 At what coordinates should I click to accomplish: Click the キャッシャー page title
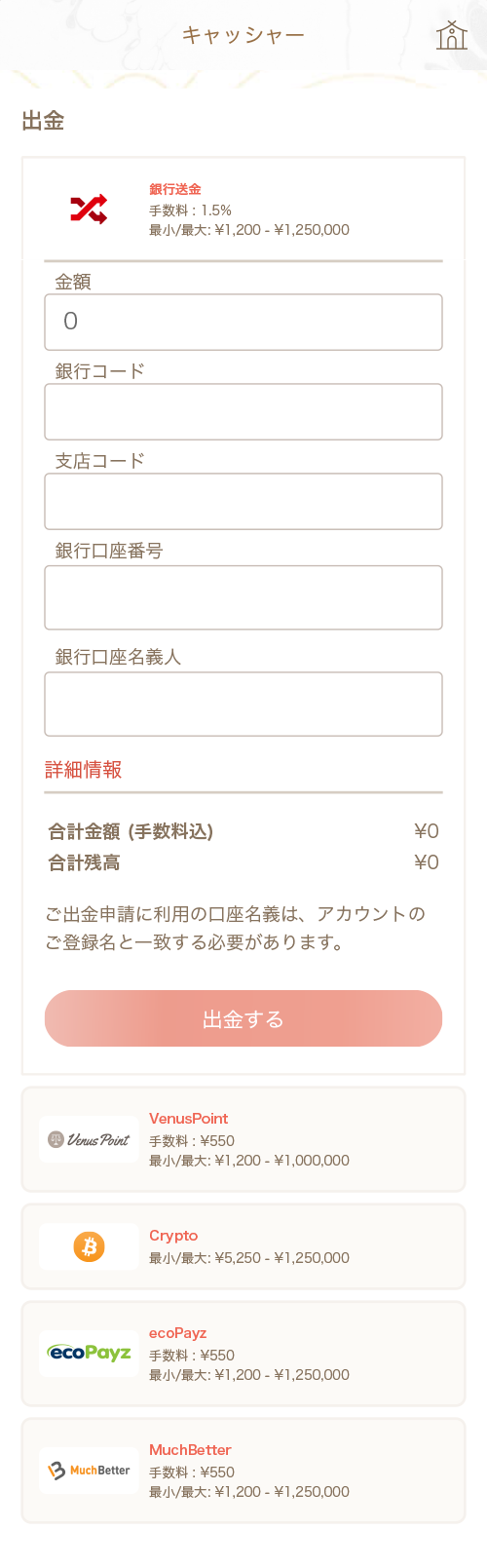tap(243, 35)
